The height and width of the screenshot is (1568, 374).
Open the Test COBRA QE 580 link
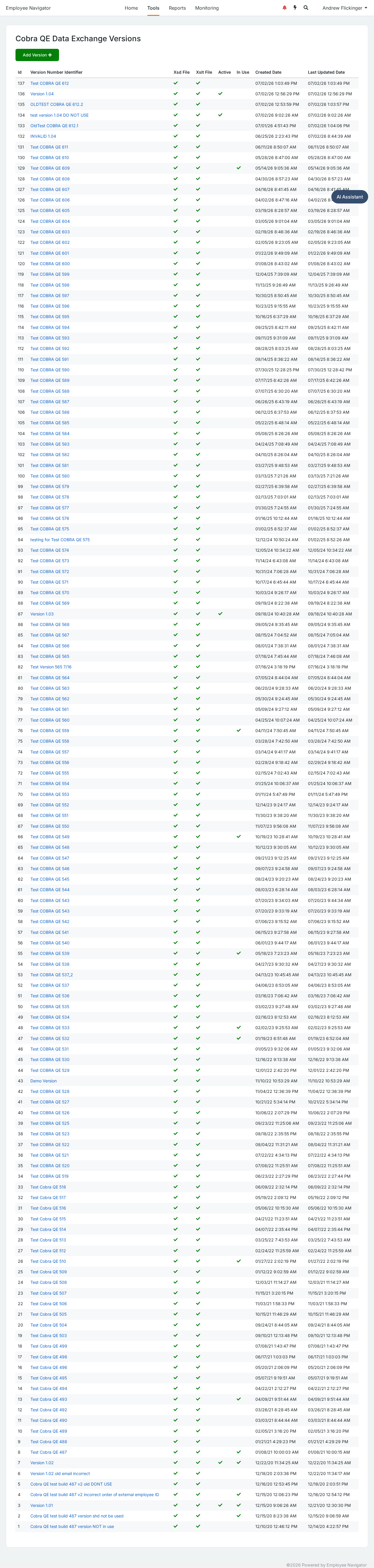[50, 476]
